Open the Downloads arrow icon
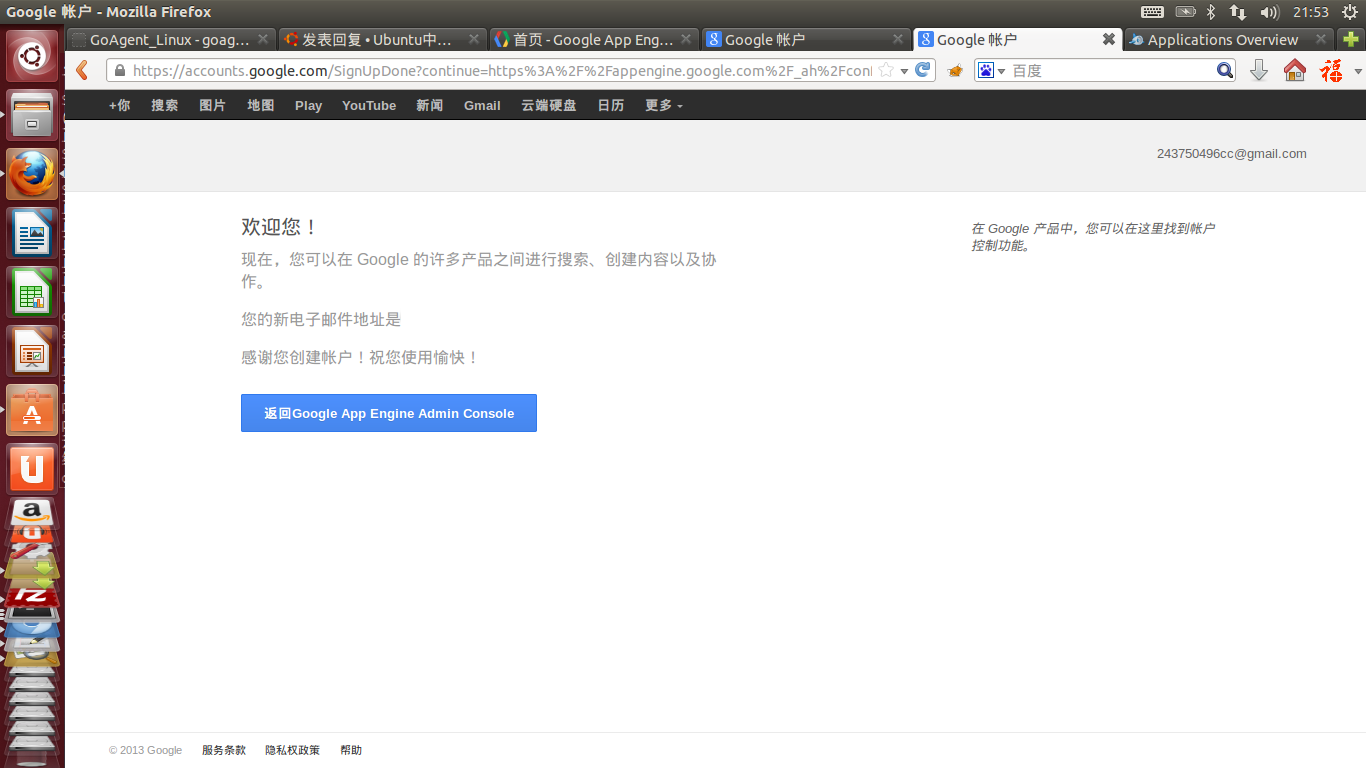The image size is (1366, 768). [x=1259, y=70]
